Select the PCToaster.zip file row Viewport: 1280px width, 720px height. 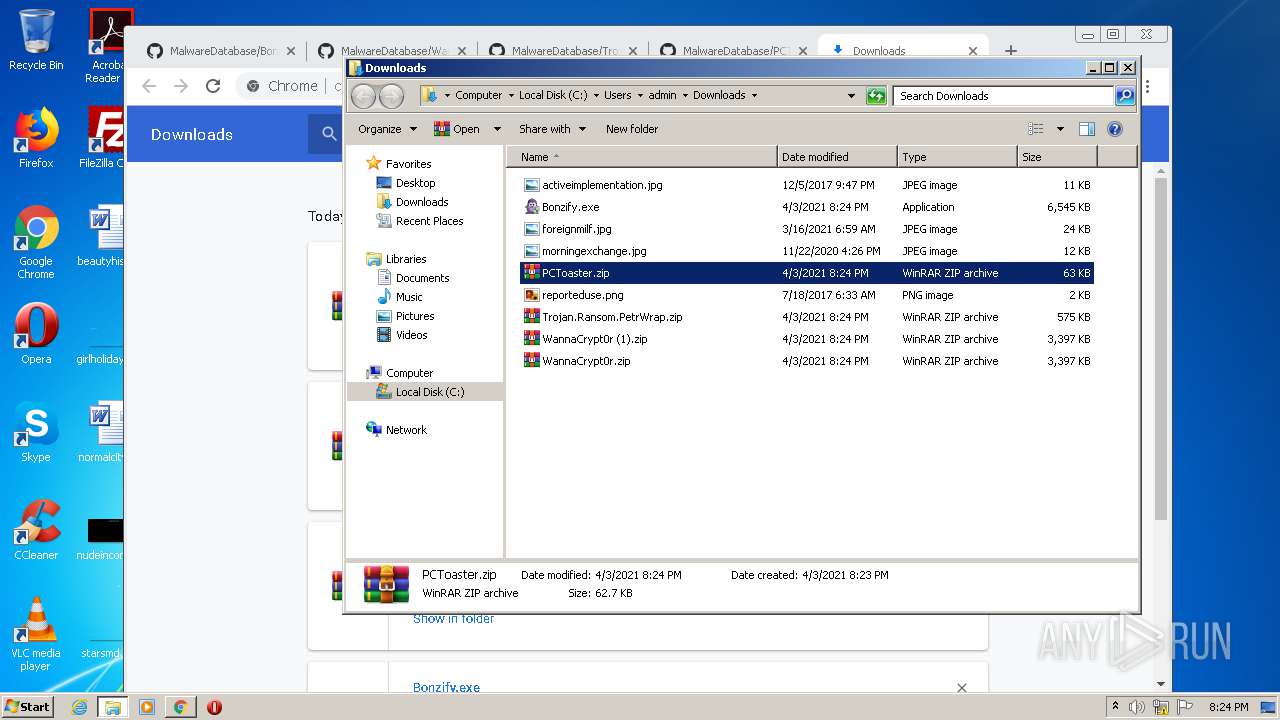click(807, 273)
